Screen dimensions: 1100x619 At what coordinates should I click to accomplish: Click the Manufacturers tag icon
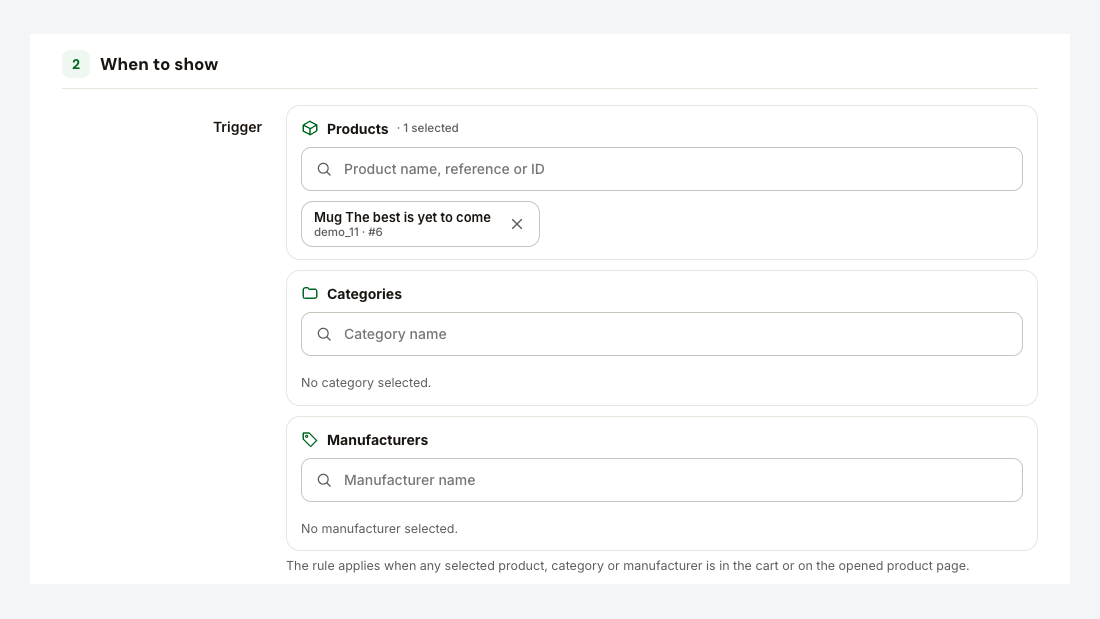point(310,439)
